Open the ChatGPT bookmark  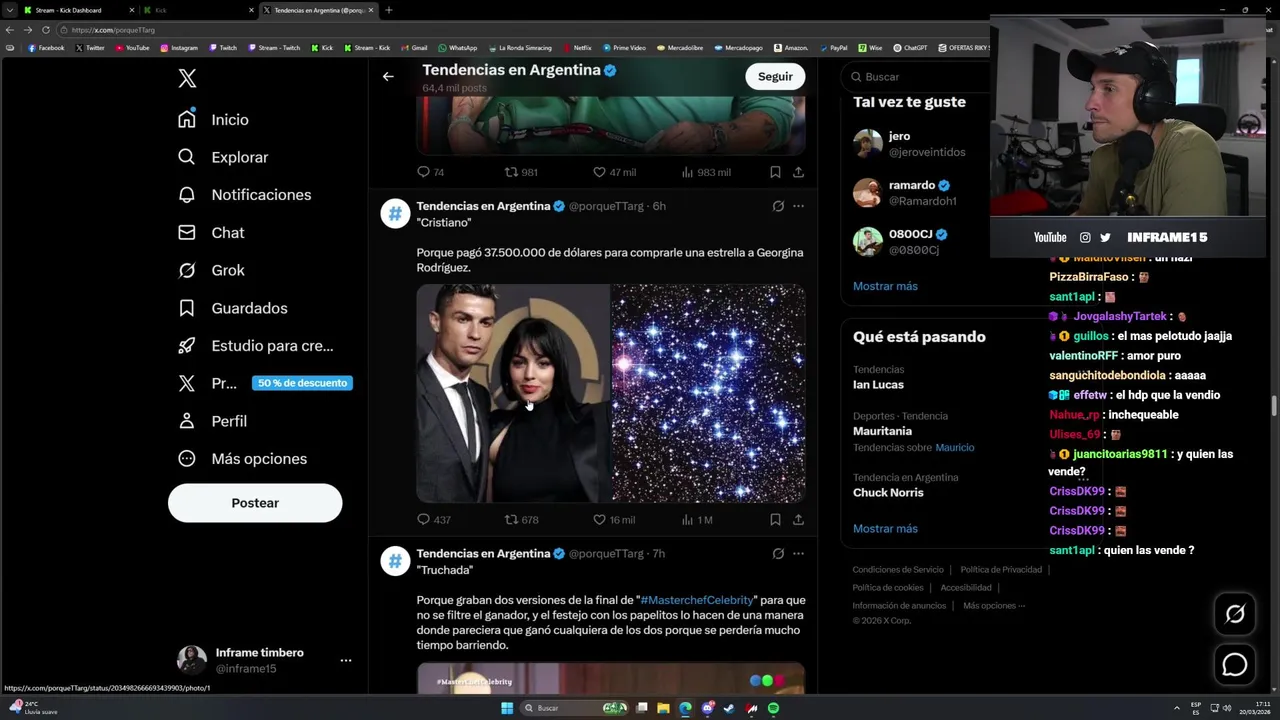[910, 48]
